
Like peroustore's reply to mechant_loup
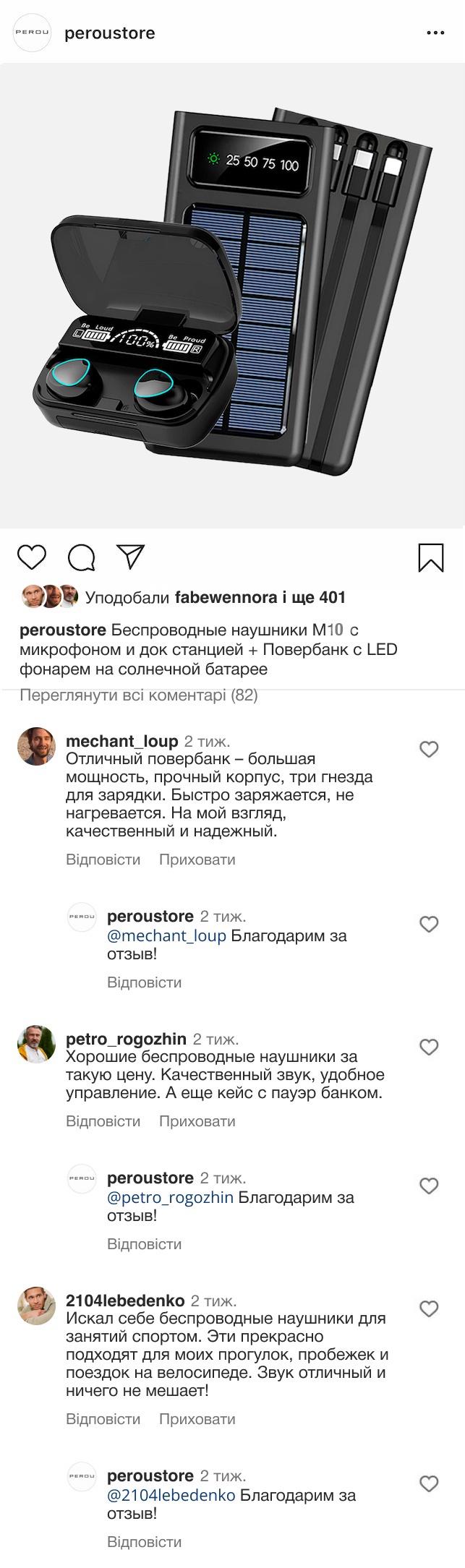point(429,924)
